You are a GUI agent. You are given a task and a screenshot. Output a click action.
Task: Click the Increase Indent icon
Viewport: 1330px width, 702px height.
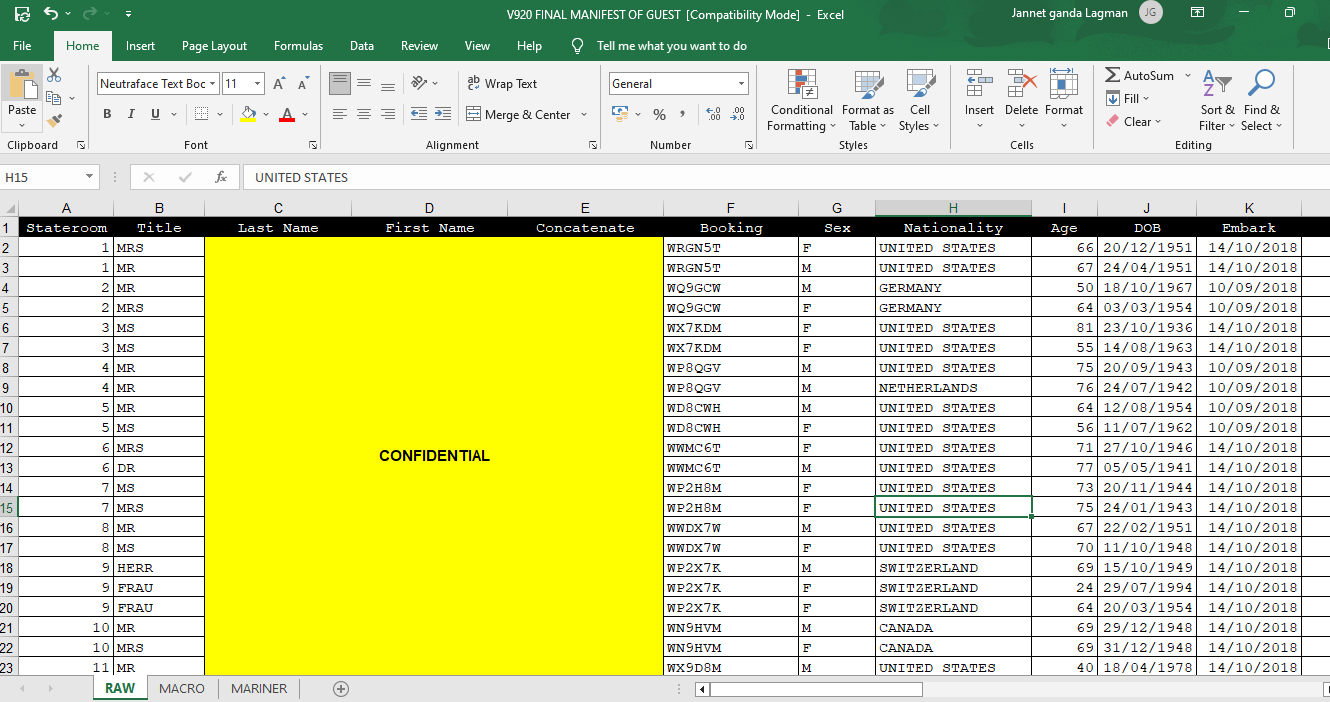pyautogui.click(x=441, y=115)
